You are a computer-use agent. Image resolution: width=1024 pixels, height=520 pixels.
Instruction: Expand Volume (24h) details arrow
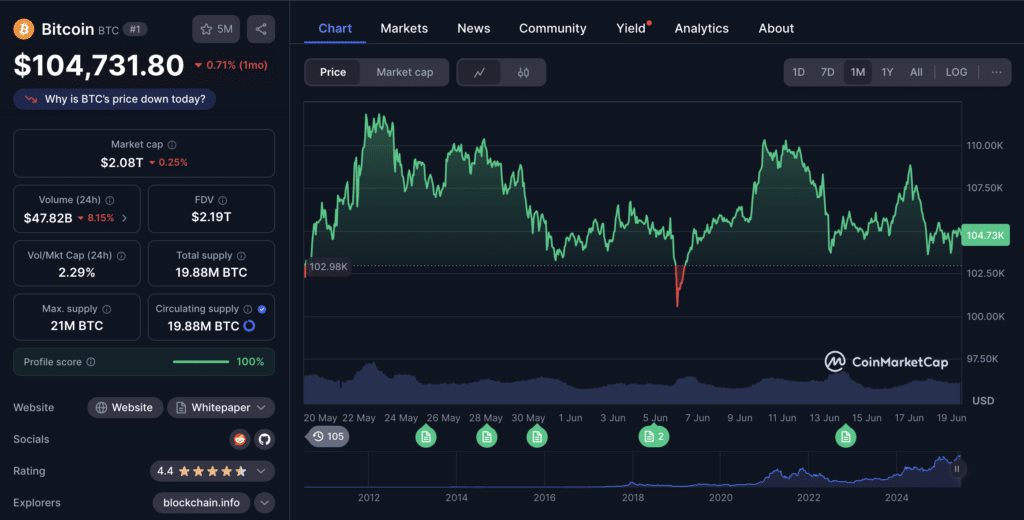[x=124, y=218]
